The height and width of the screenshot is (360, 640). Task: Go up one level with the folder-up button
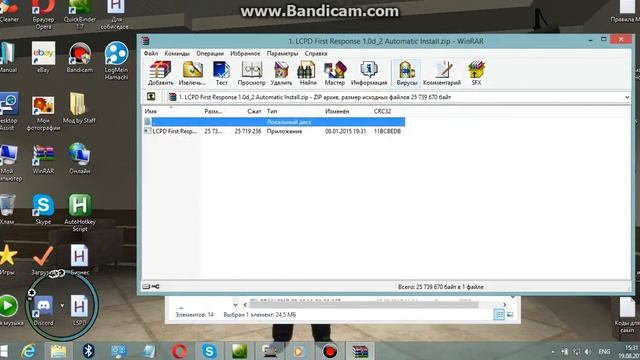[x=151, y=97]
